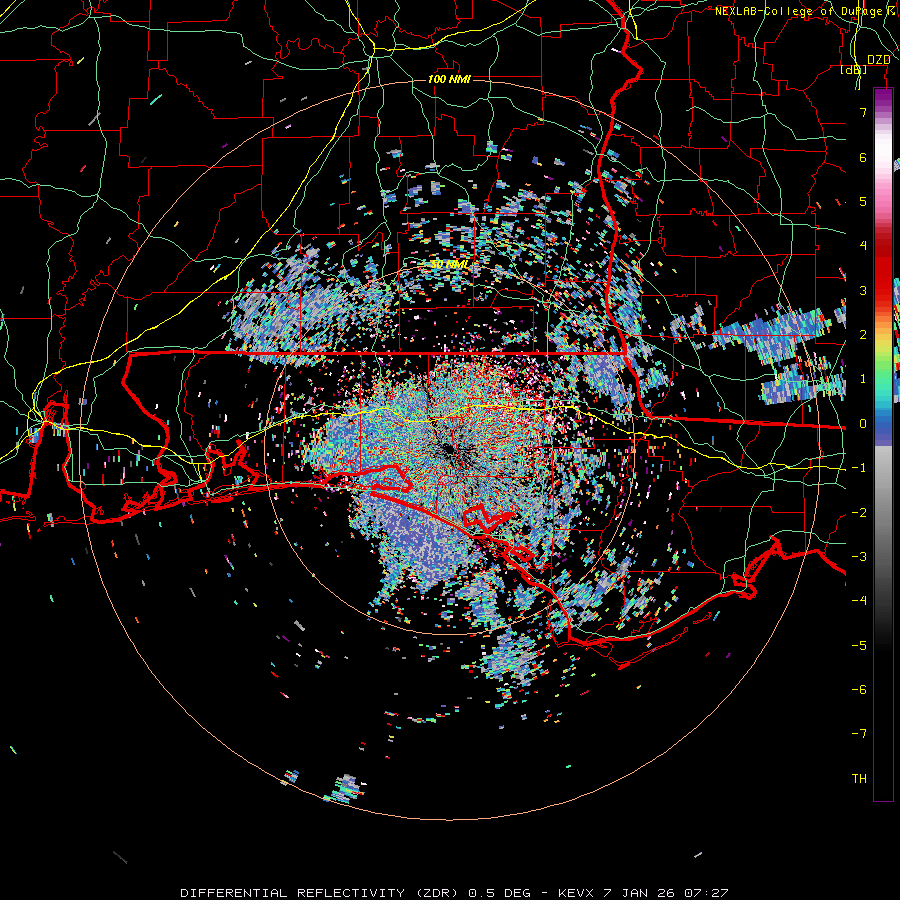Screen dimensions: 900x900
Task: Click the DZD label above the color scale
Action: tap(879, 60)
